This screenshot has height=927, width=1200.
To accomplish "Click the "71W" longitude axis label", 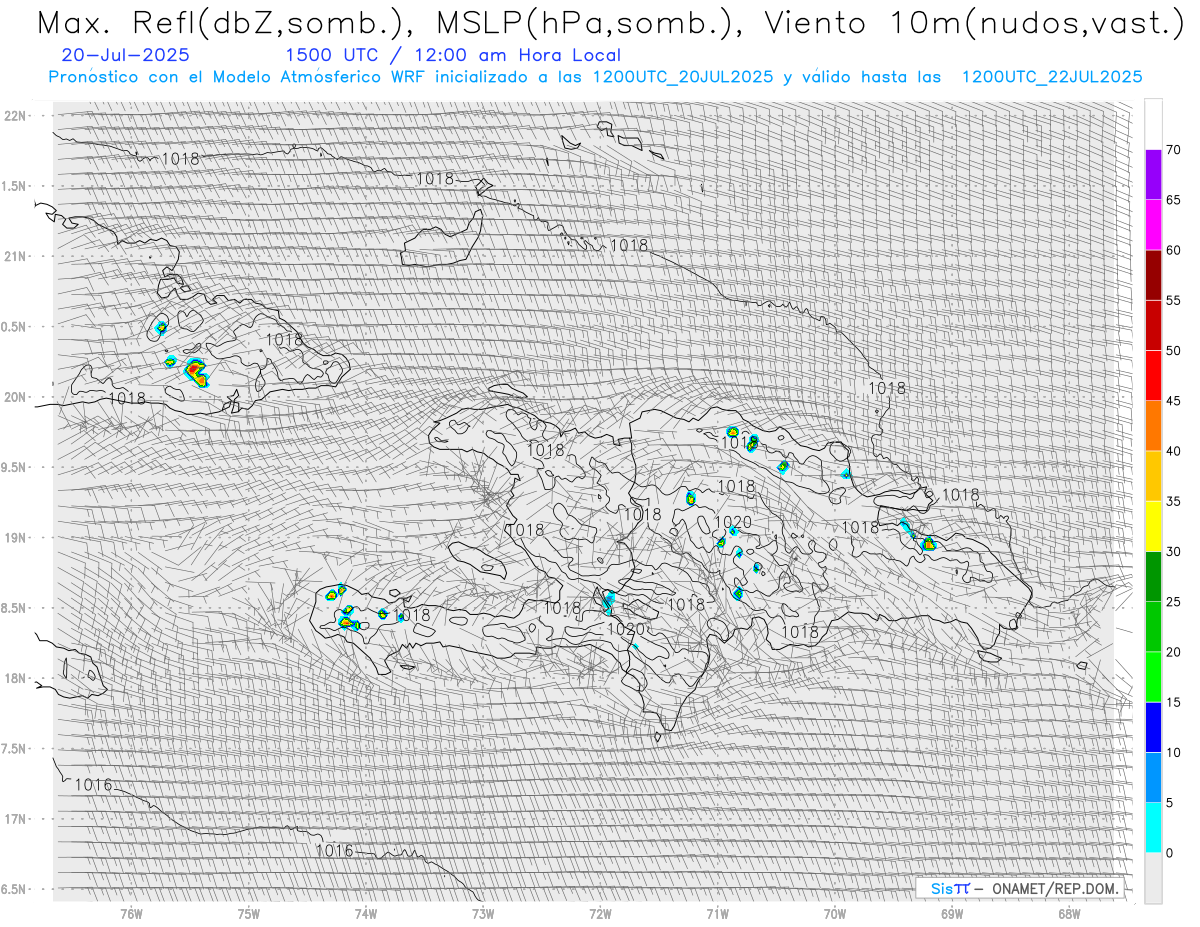I will 717,913.
